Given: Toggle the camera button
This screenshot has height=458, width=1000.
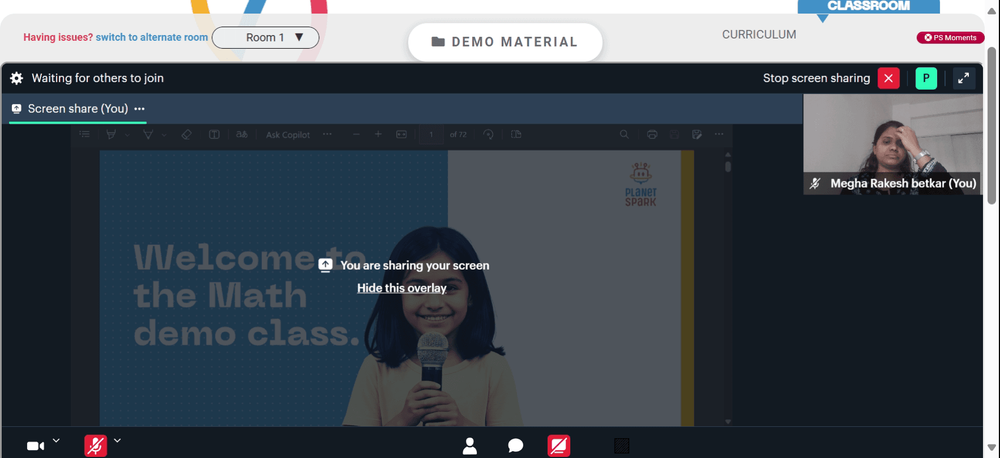Looking at the screenshot, I should (35, 446).
